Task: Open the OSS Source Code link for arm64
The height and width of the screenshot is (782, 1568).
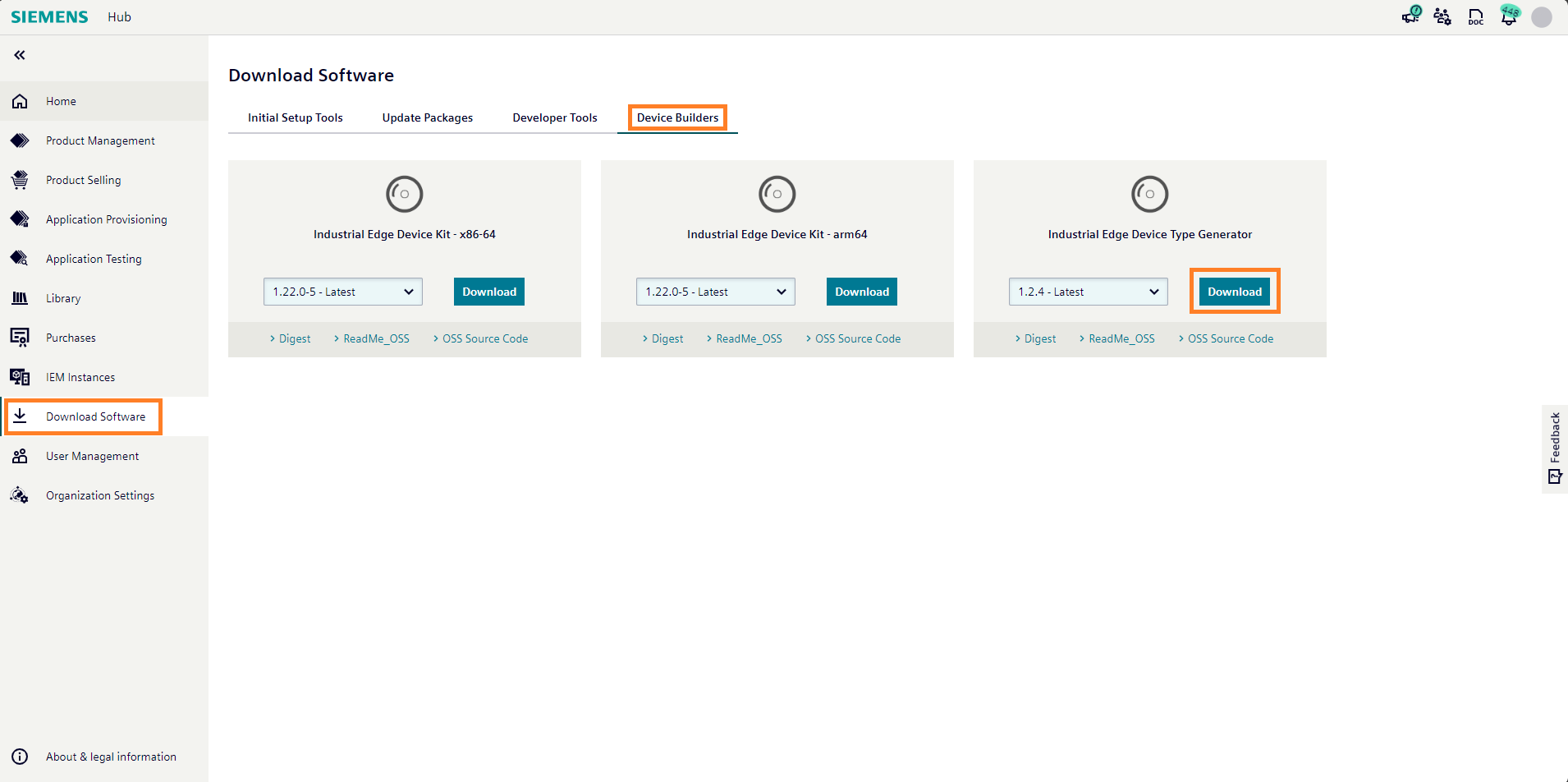Action: pos(857,338)
